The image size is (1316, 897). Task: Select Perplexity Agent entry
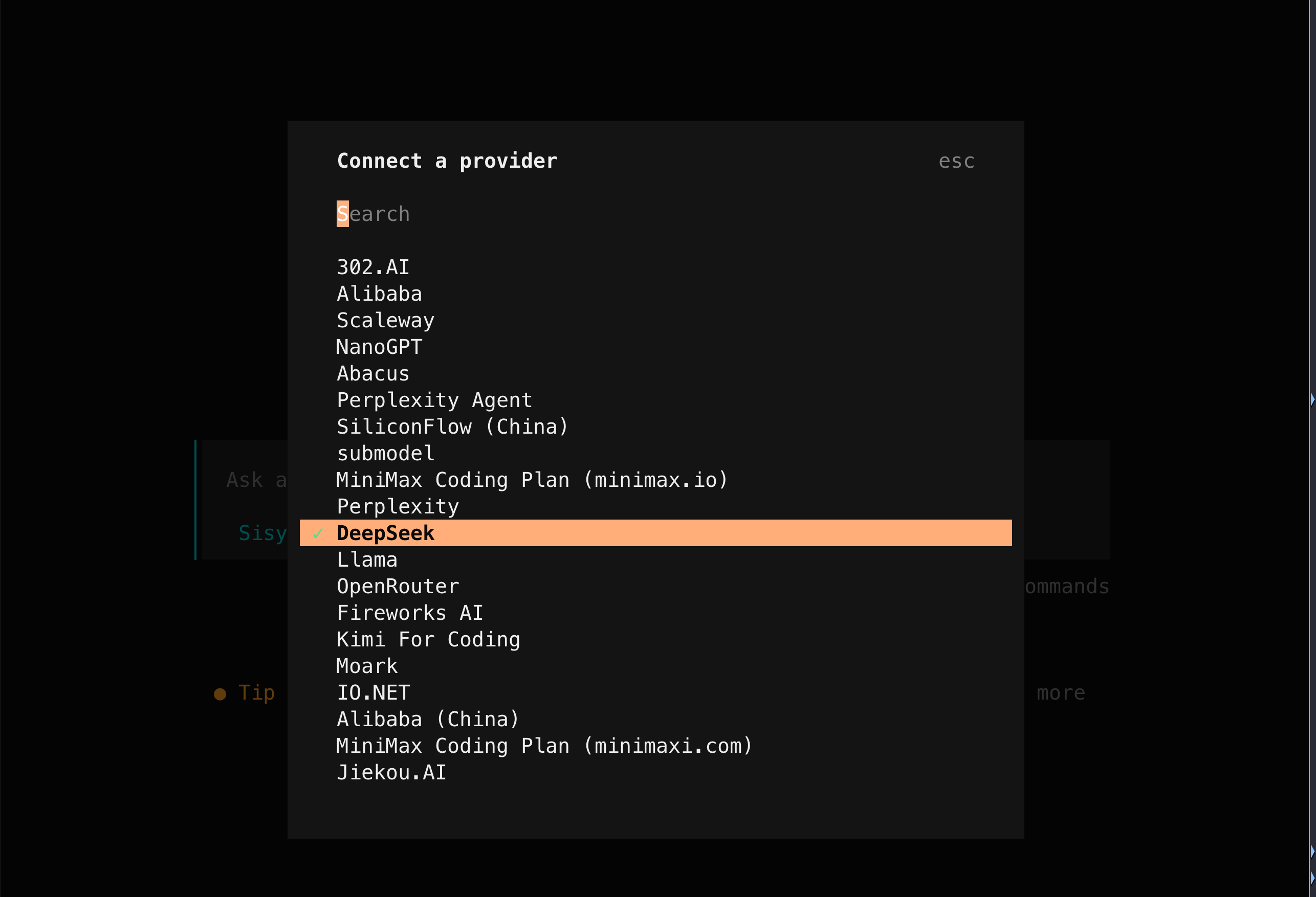click(434, 400)
